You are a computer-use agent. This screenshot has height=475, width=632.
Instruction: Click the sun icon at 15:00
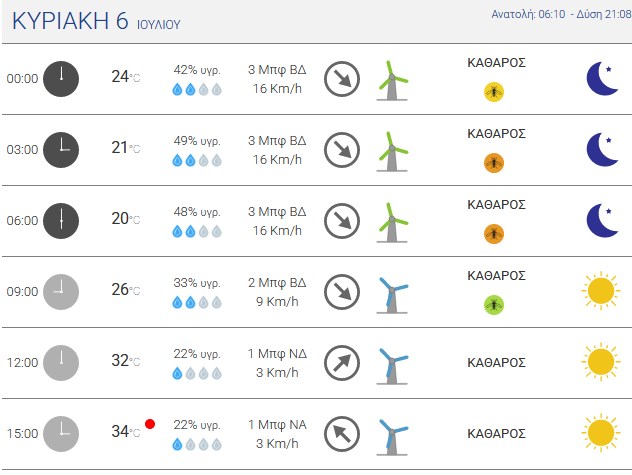pos(601,433)
